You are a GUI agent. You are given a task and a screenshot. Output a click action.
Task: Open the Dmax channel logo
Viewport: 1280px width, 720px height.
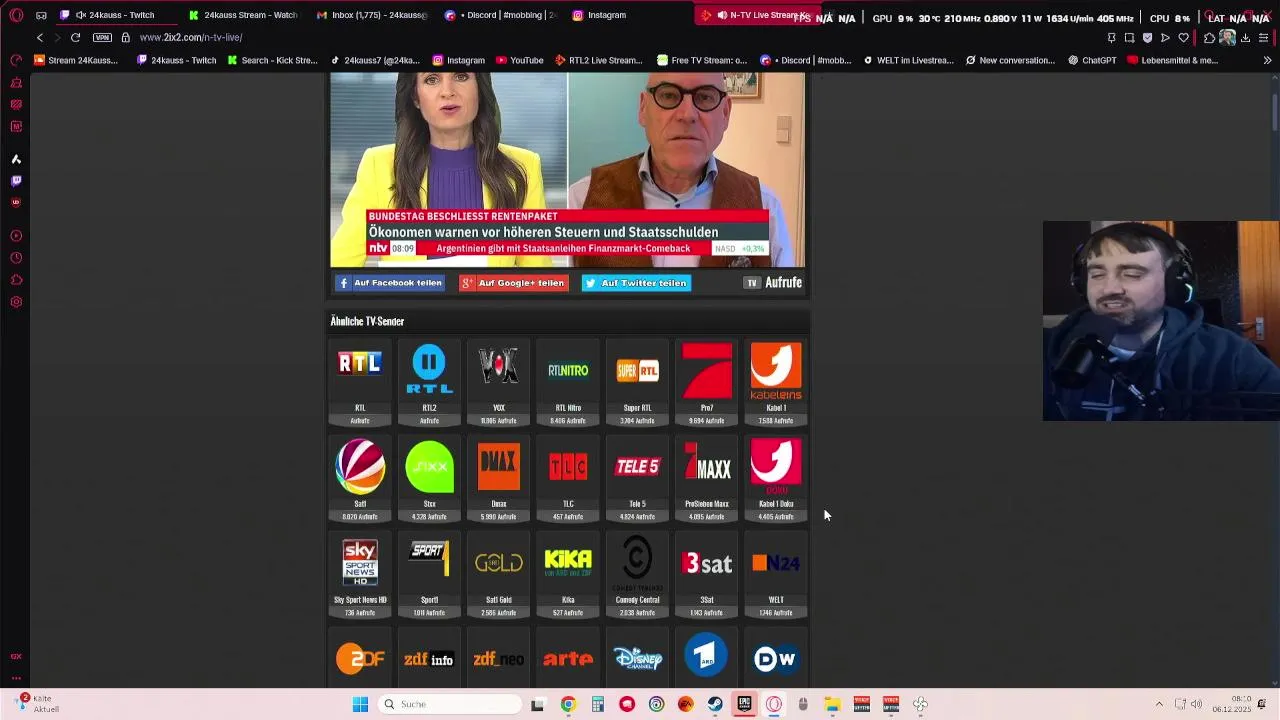pyautogui.click(x=498, y=466)
